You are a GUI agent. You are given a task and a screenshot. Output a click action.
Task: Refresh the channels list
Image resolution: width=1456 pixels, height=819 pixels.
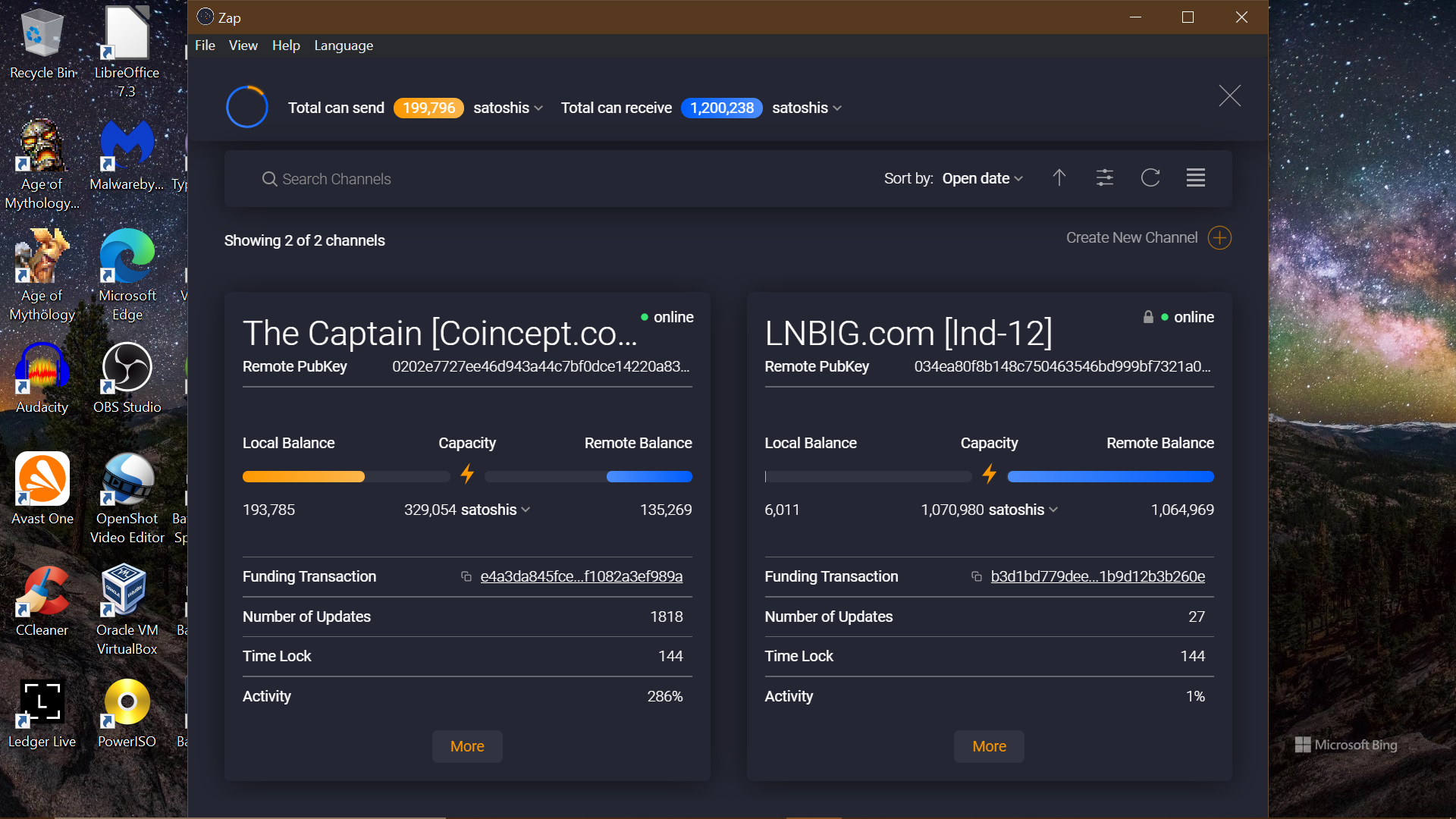point(1150,178)
